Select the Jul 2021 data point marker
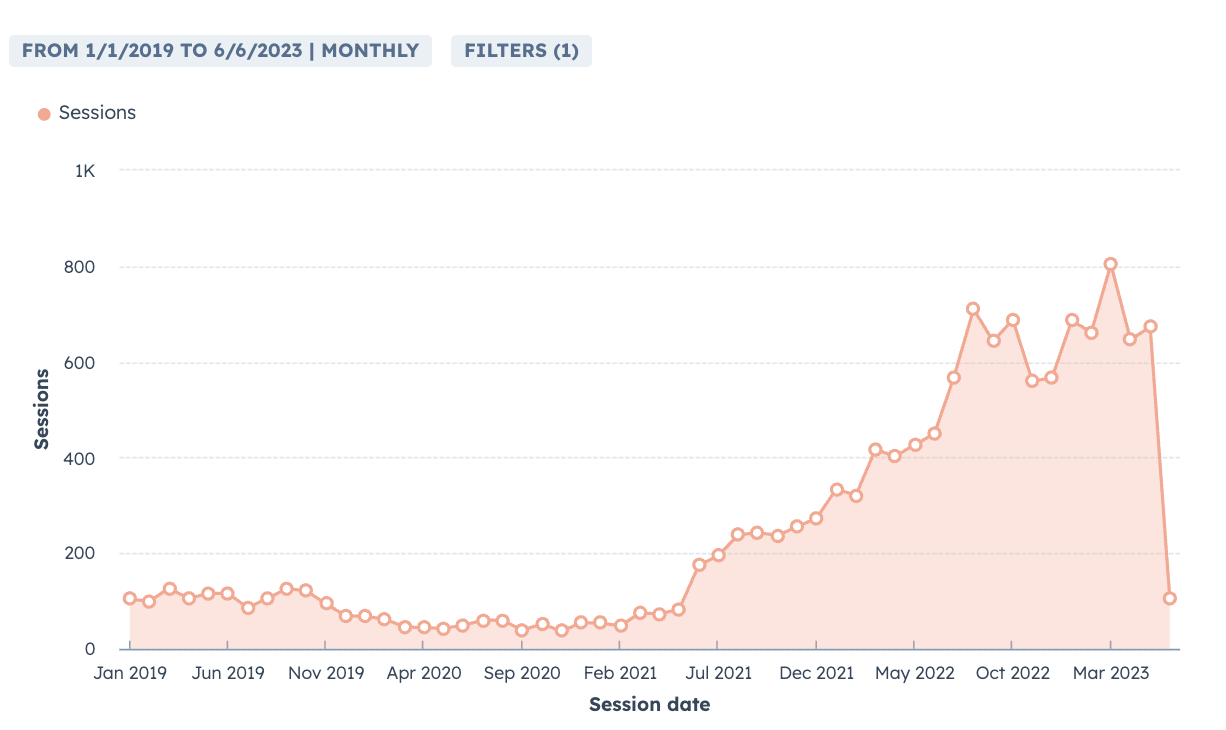The height and width of the screenshot is (730, 1226). 718,554
